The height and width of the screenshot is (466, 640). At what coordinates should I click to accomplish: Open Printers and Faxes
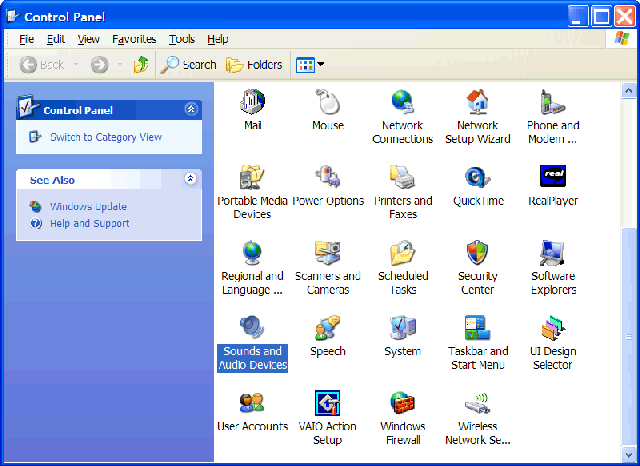pos(403,192)
